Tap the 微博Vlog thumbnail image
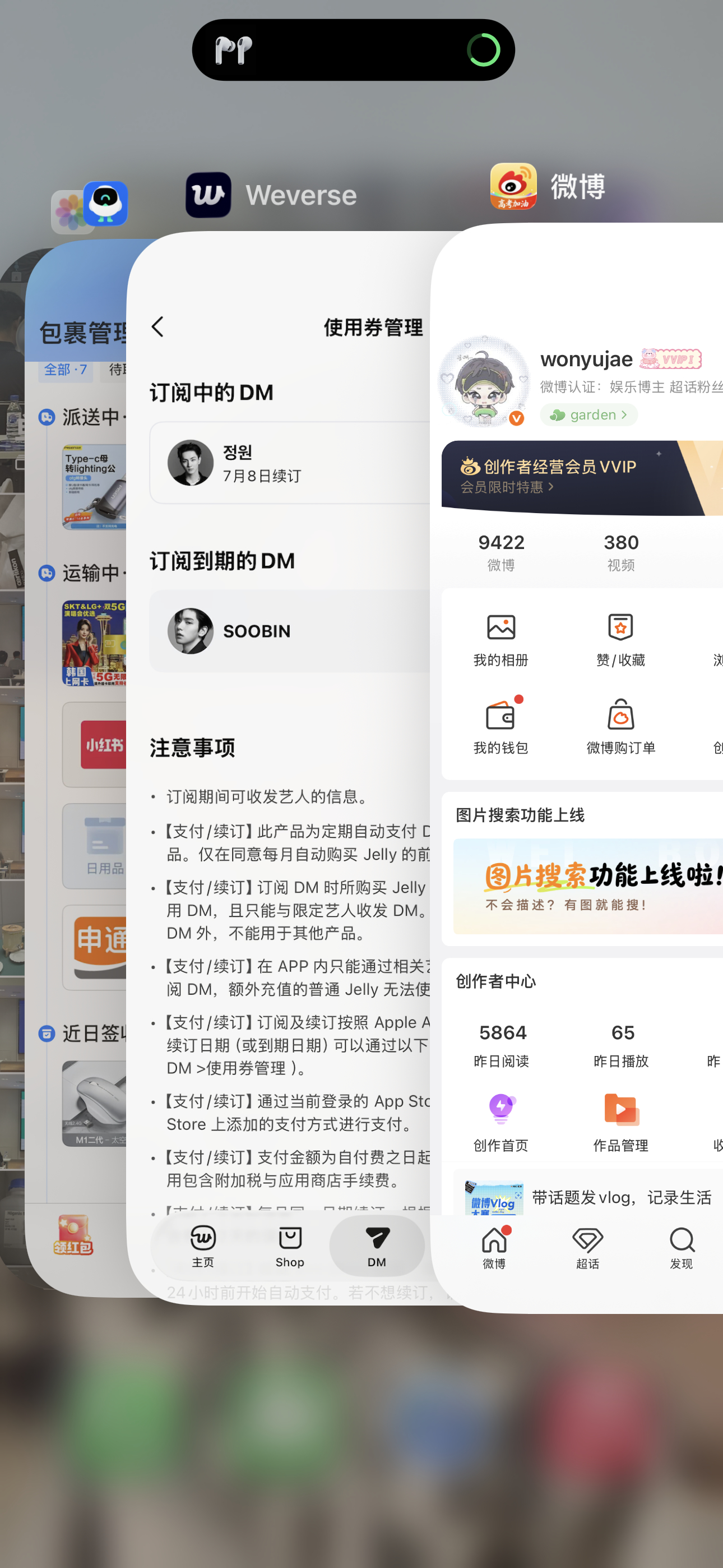Screen dimensions: 723x1568 click(494, 1198)
